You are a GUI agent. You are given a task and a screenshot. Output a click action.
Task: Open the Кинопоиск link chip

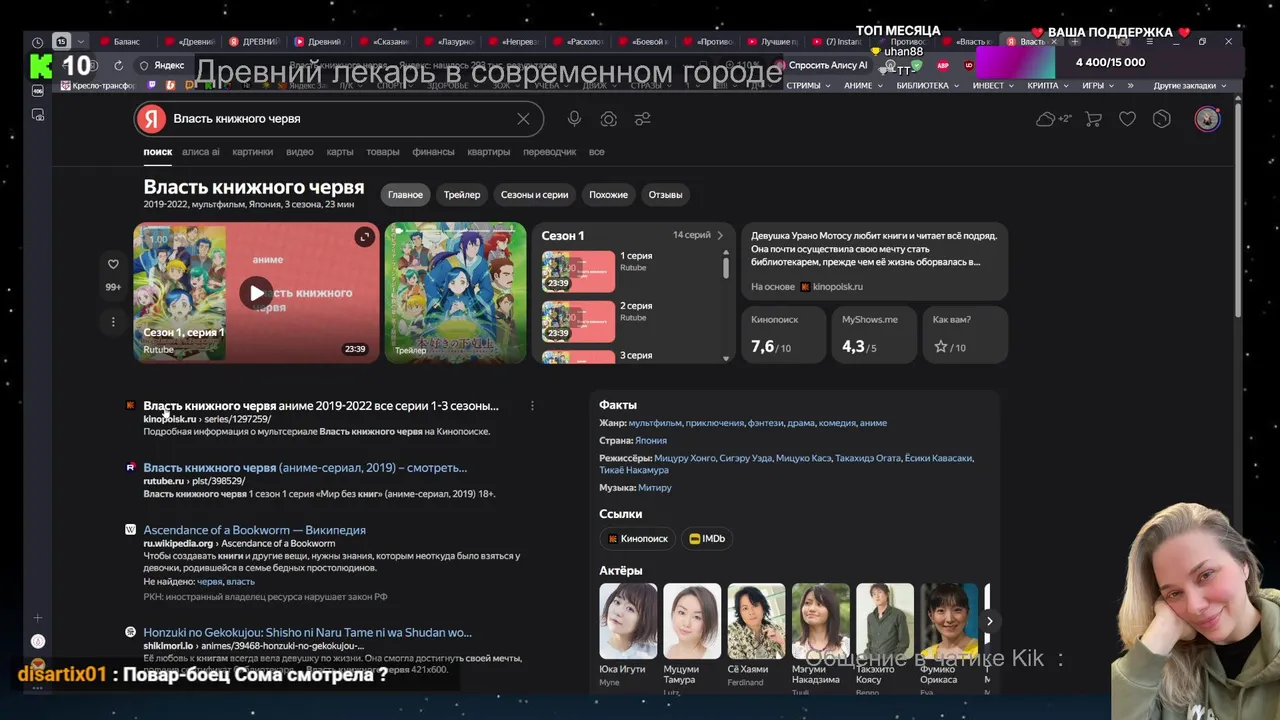click(x=638, y=538)
